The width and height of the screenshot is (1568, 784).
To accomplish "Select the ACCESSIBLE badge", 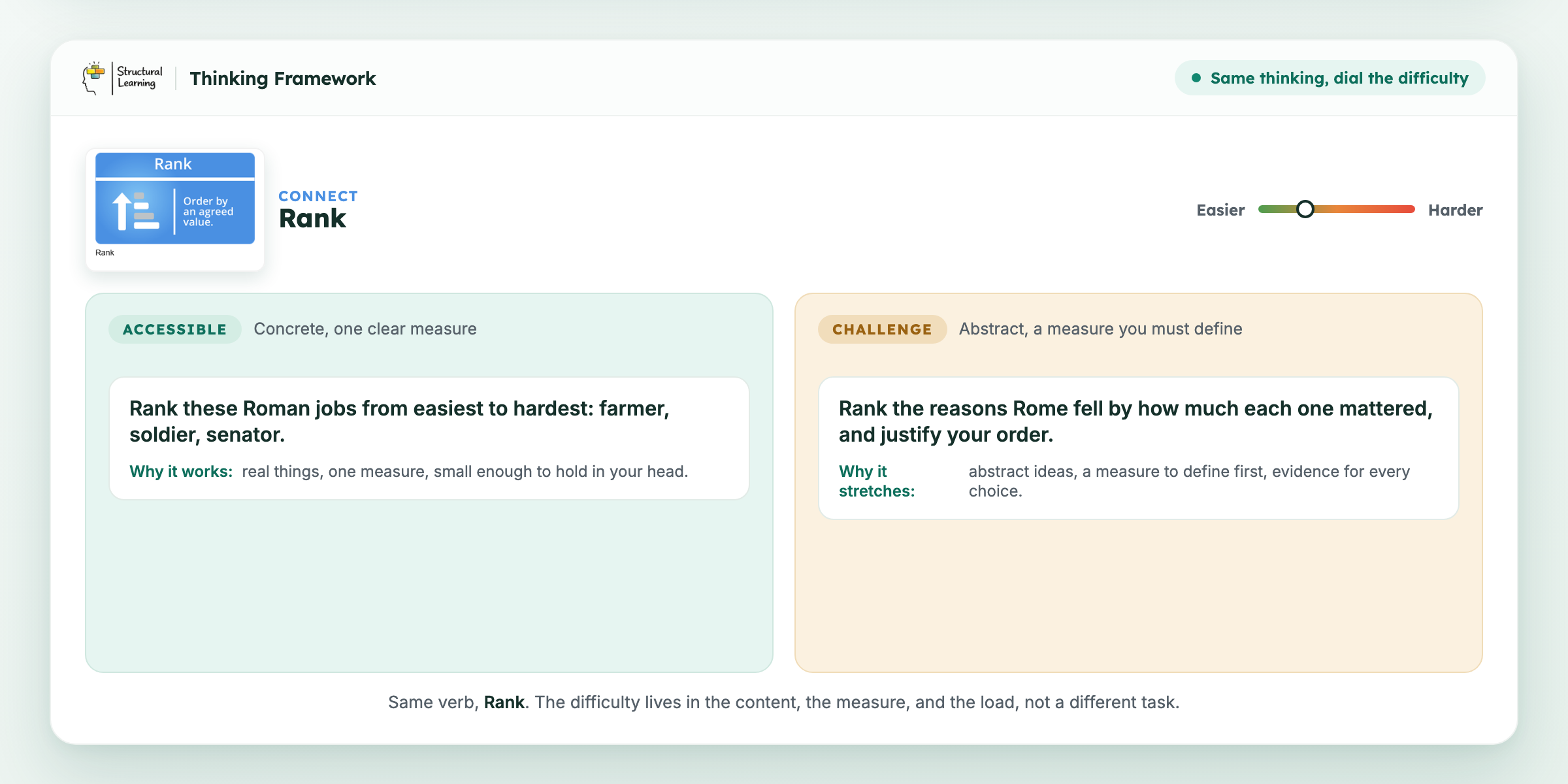I will (x=174, y=329).
